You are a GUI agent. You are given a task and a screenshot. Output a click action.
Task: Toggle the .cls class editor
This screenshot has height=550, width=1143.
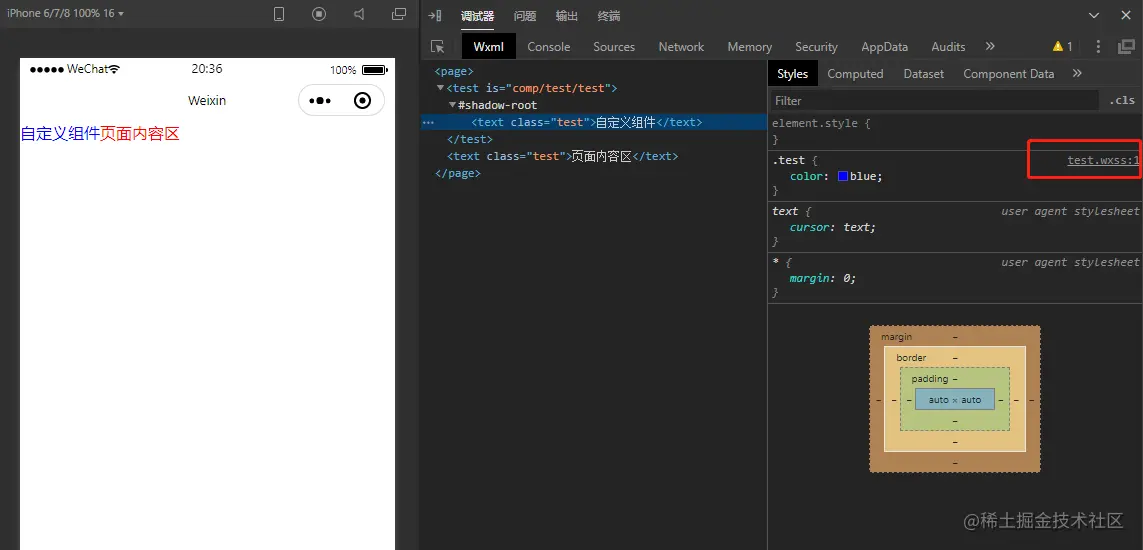coord(1123,100)
